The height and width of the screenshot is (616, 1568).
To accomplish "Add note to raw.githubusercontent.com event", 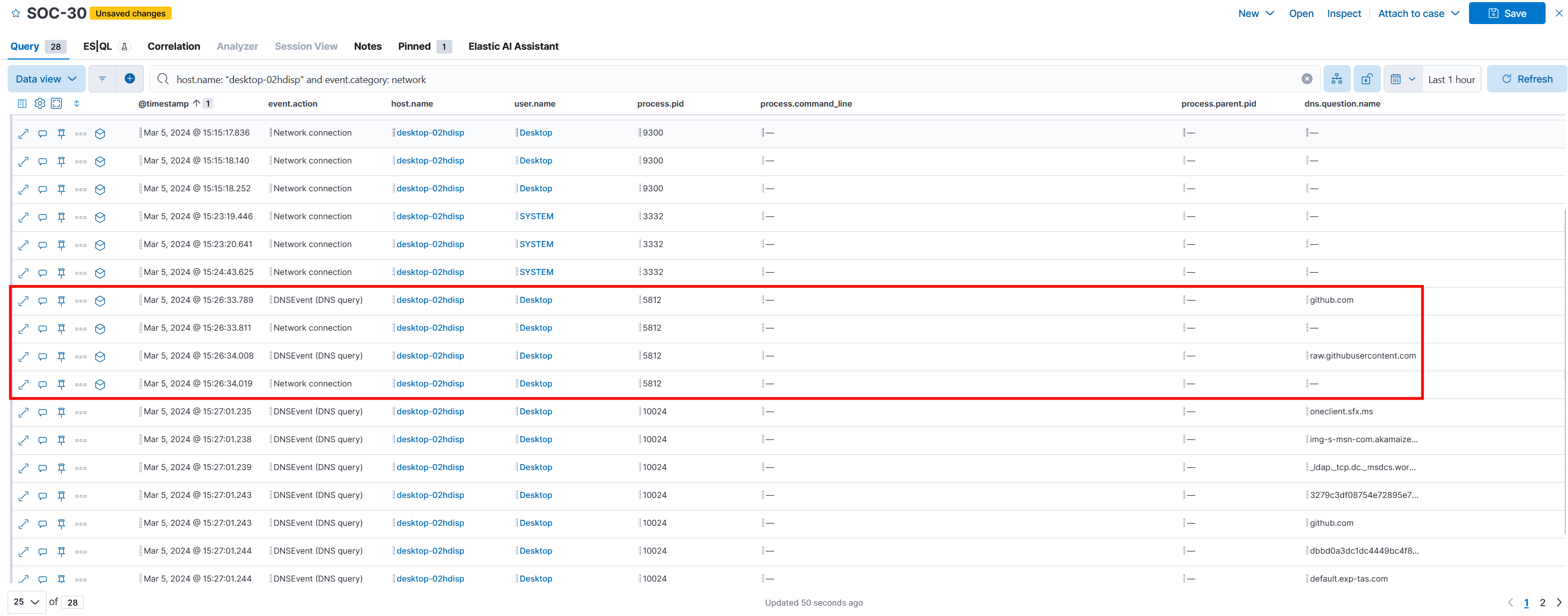I will tap(43, 356).
